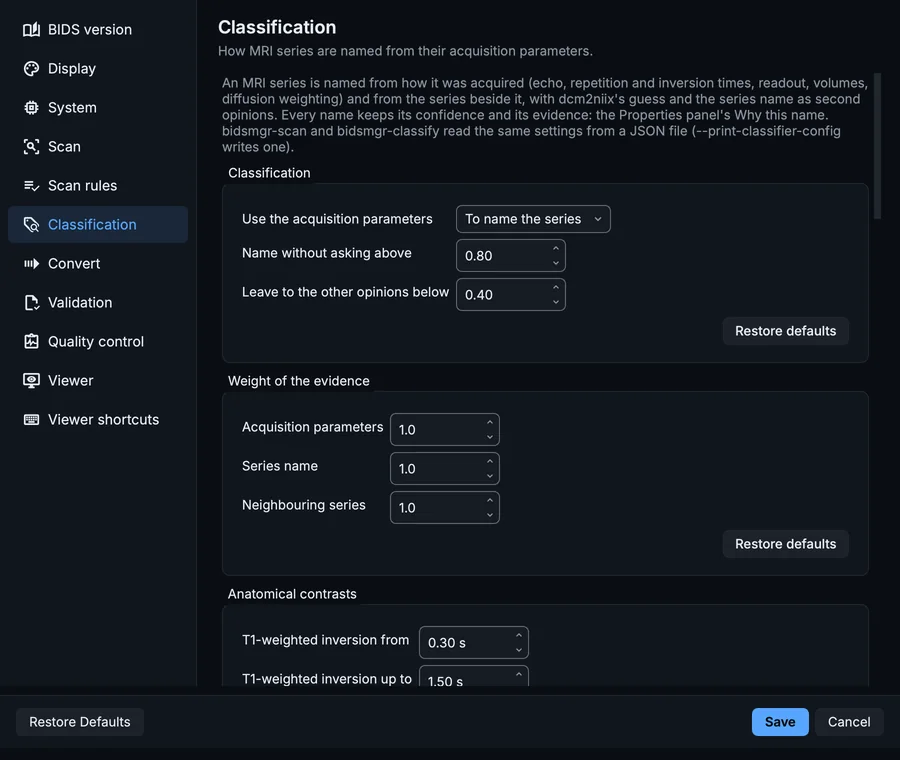The image size is (900, 760).
Task: Save the settings
Action: [780, 722]
